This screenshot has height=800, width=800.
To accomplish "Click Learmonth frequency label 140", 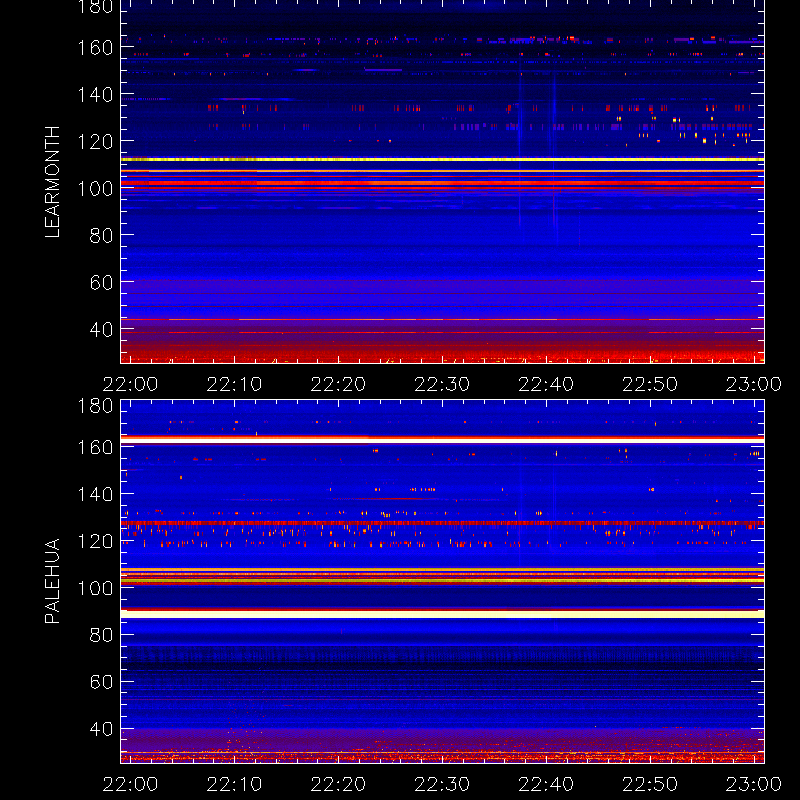I will pos(95,95).
